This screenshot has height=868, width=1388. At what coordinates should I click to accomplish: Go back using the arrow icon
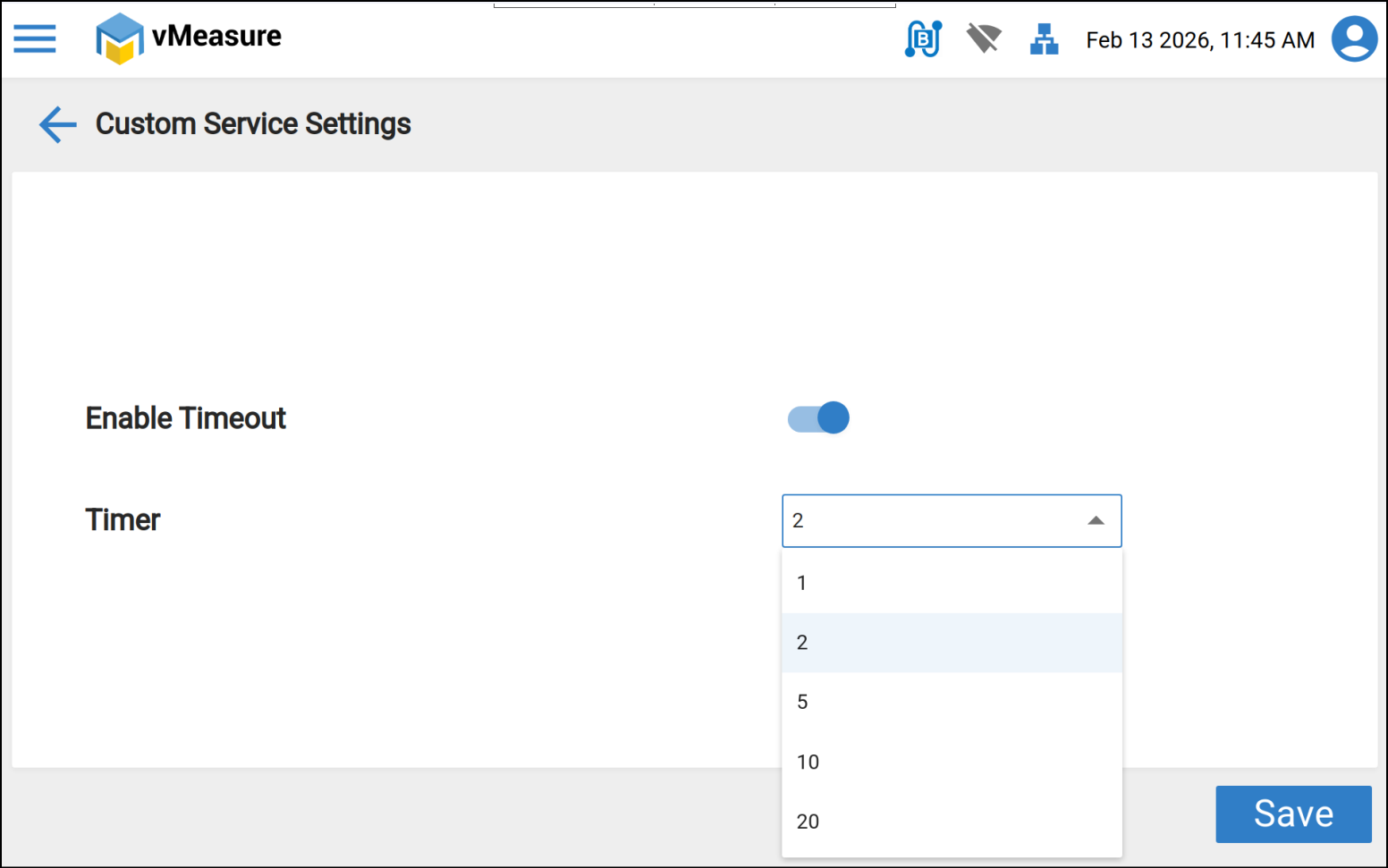coord(58,124)
